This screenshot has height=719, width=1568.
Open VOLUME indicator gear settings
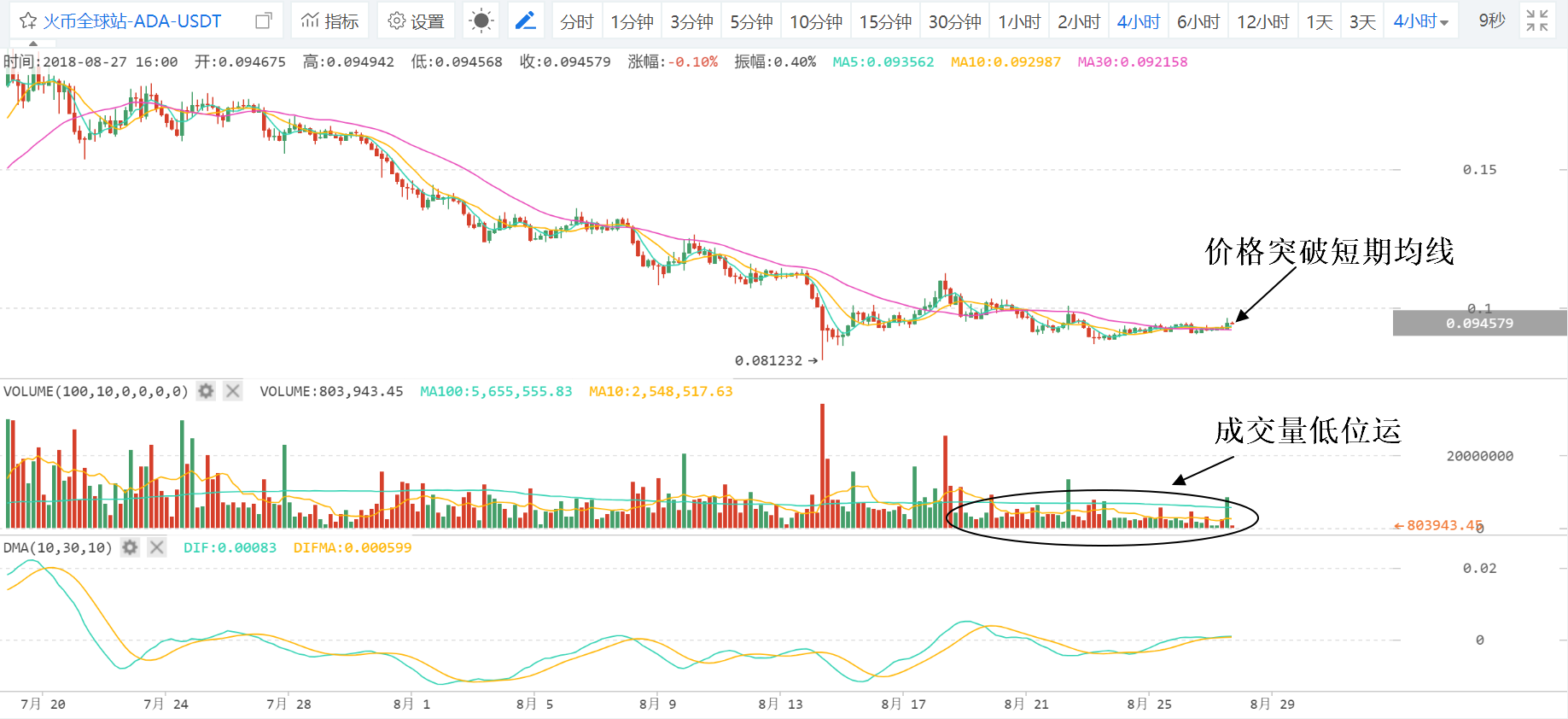coord(206,391)
